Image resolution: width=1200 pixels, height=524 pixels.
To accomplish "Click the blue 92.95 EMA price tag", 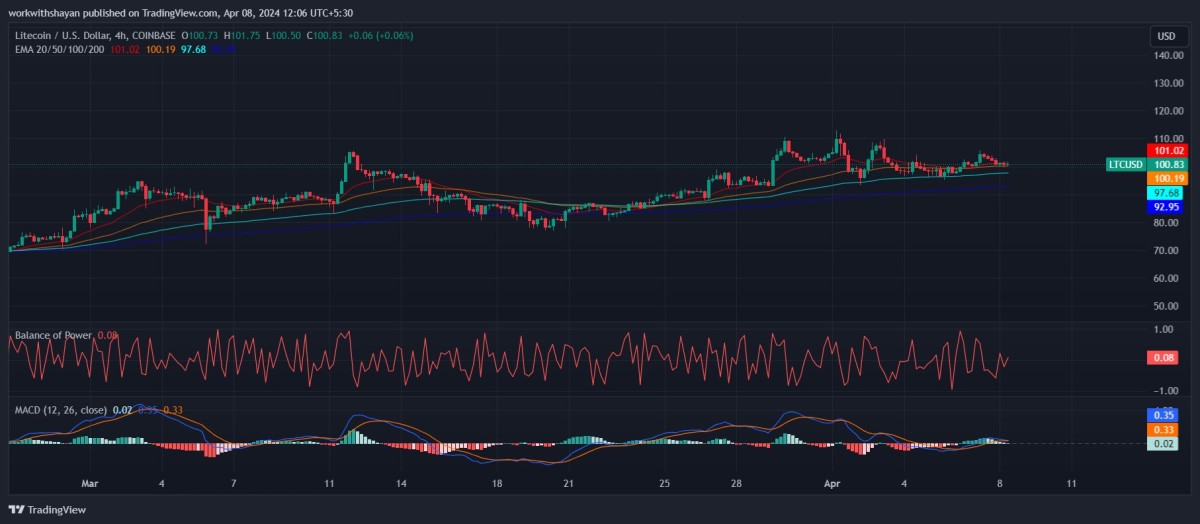I will point(1166,207).
